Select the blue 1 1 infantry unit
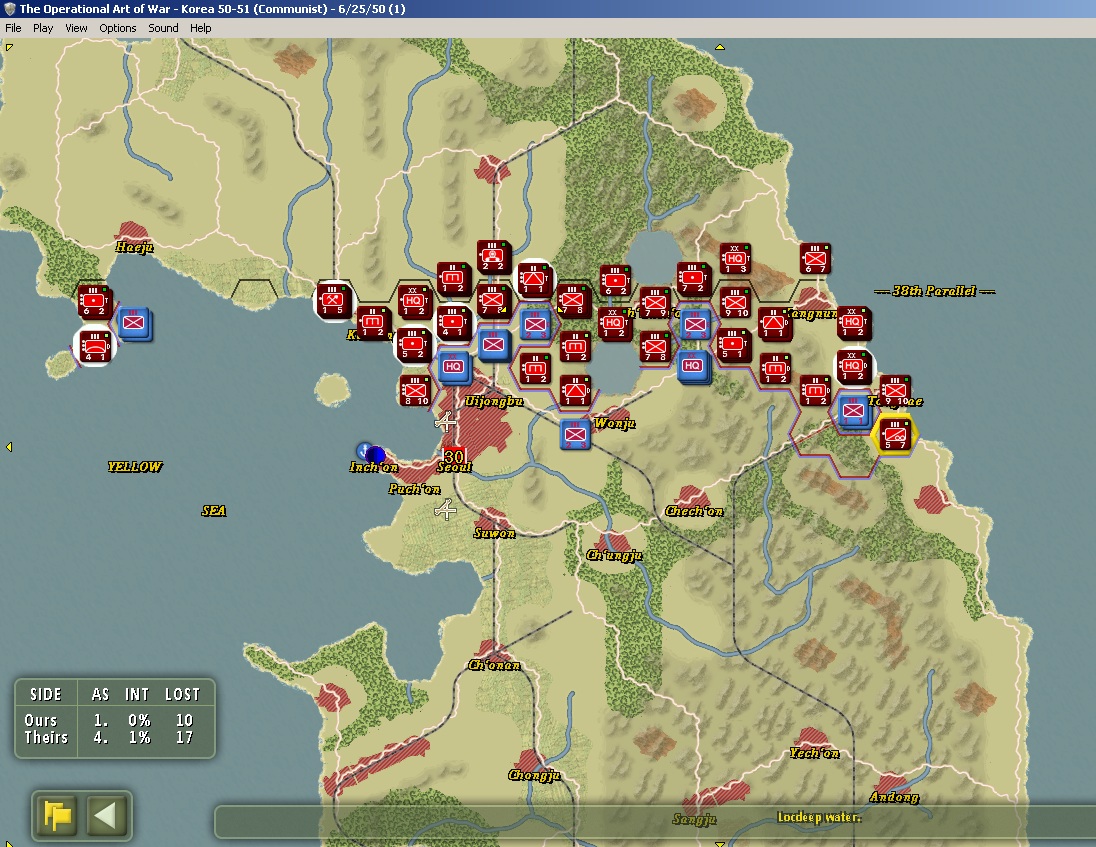The height and width of the screenshot is (847, 1096). [853, 411]
